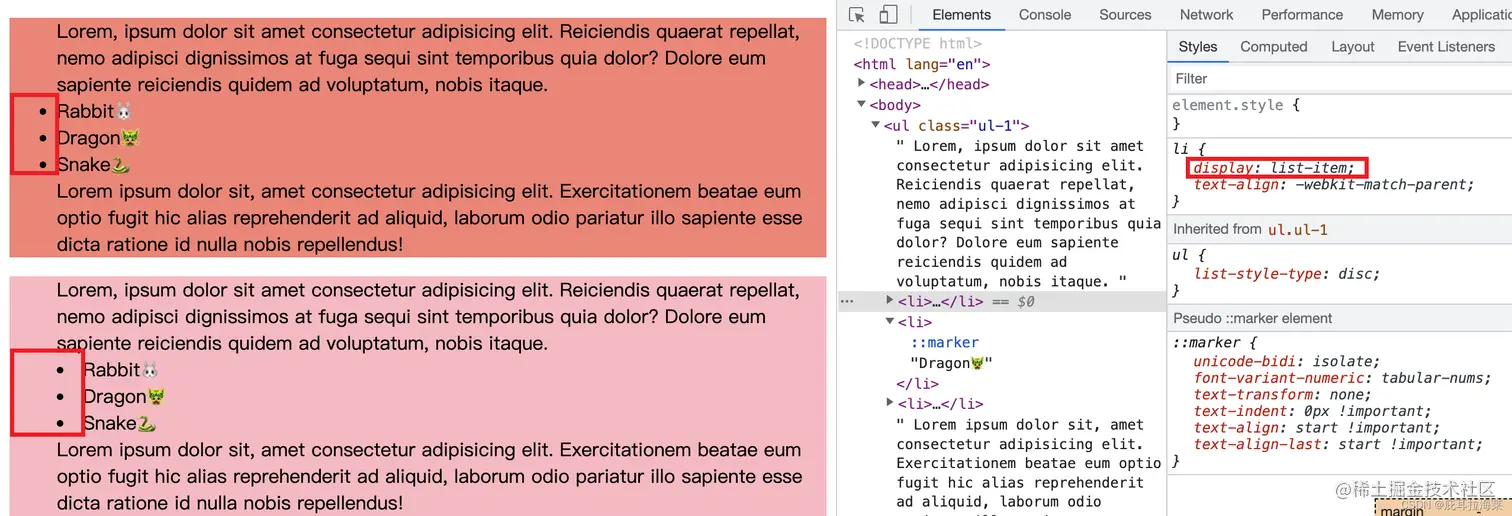Click the display: list-item declaration
1512x516 pixels.
1274,168
